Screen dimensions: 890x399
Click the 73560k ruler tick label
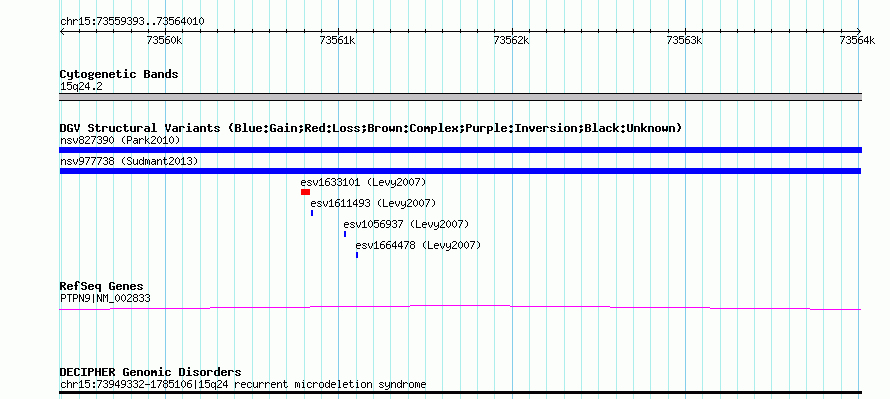(x=165, y=40)
